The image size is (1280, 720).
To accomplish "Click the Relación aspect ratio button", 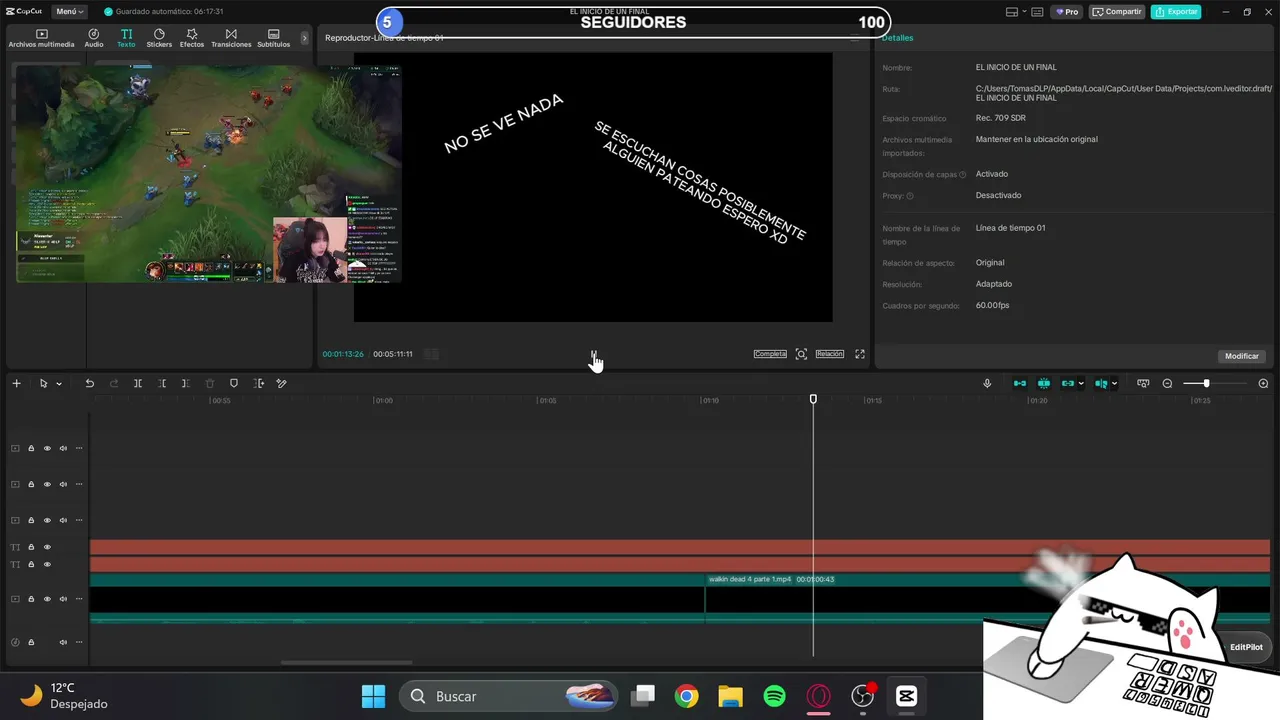I will tap(829, 354).
